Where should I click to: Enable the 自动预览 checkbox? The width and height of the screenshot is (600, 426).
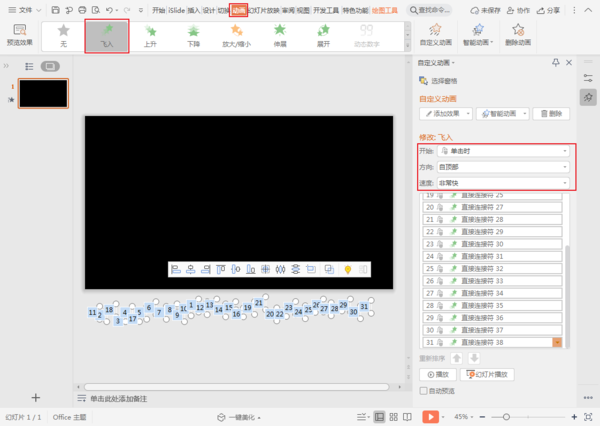coord(424,391)
